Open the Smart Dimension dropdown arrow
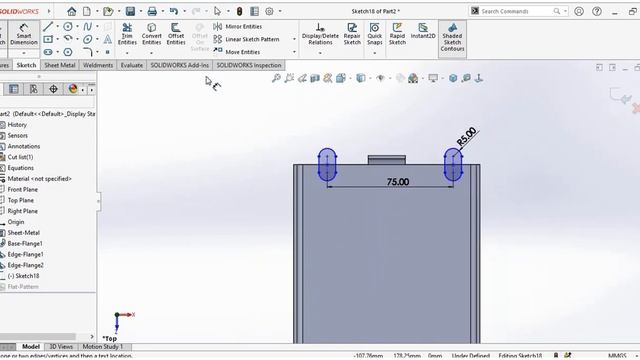Image resolution: width=640 pixels, height=360 pixels. (x=24, y=53)
